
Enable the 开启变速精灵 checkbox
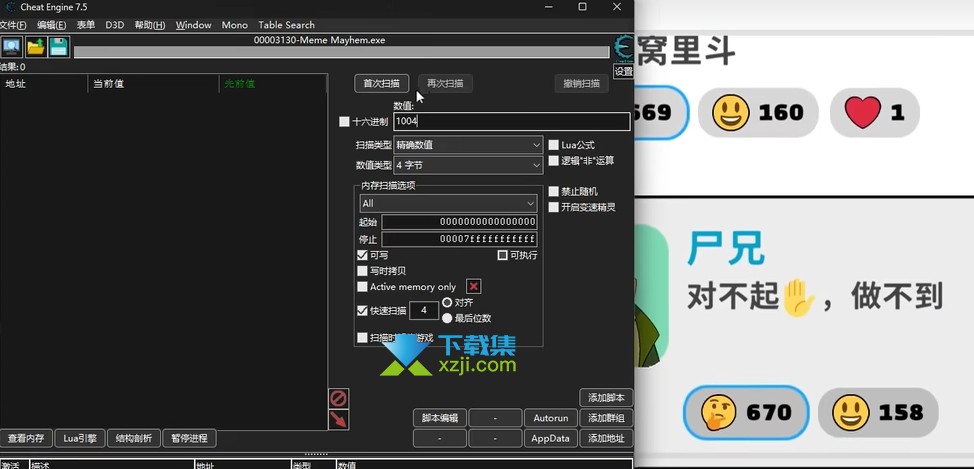coord(553,207)
